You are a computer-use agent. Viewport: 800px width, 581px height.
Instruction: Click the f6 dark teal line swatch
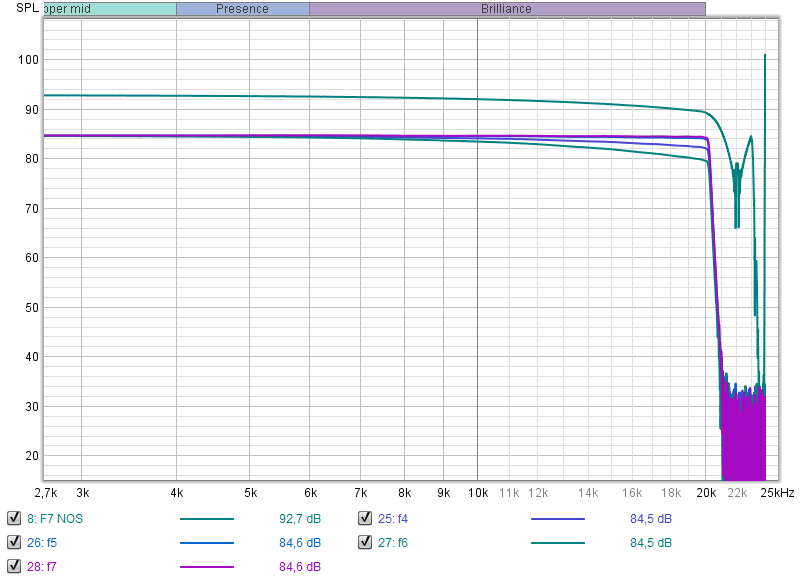558,543
